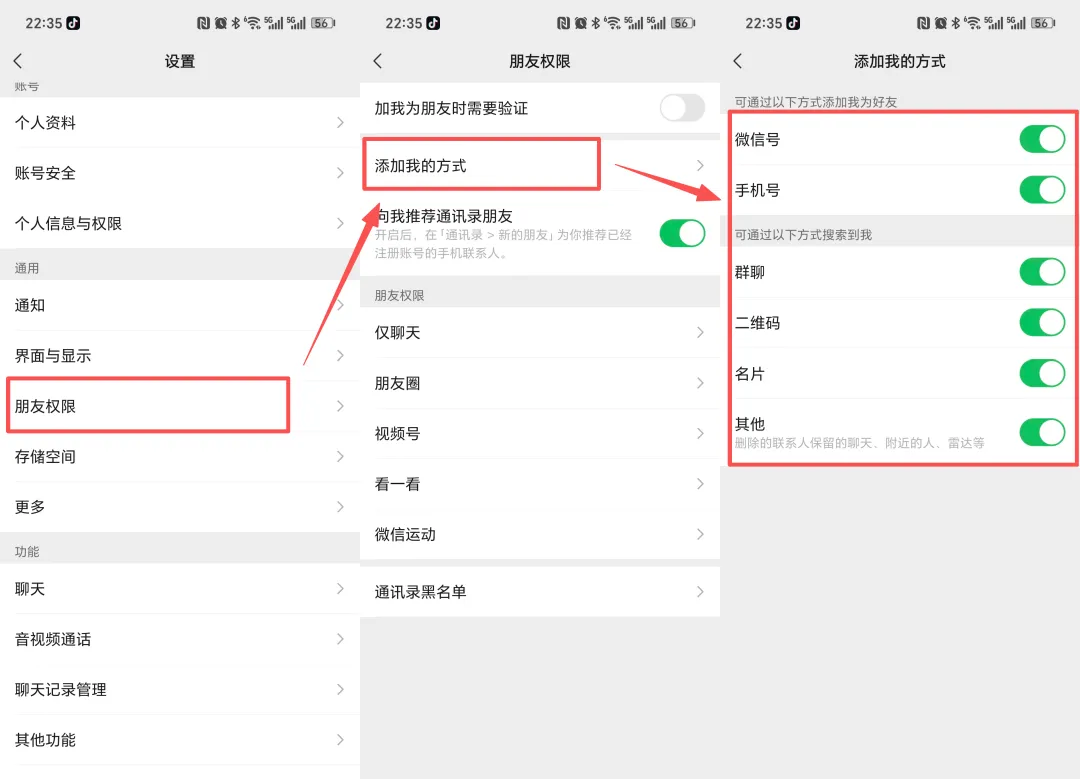Open chevron next to 账号安全

click(x=340, y=173)
